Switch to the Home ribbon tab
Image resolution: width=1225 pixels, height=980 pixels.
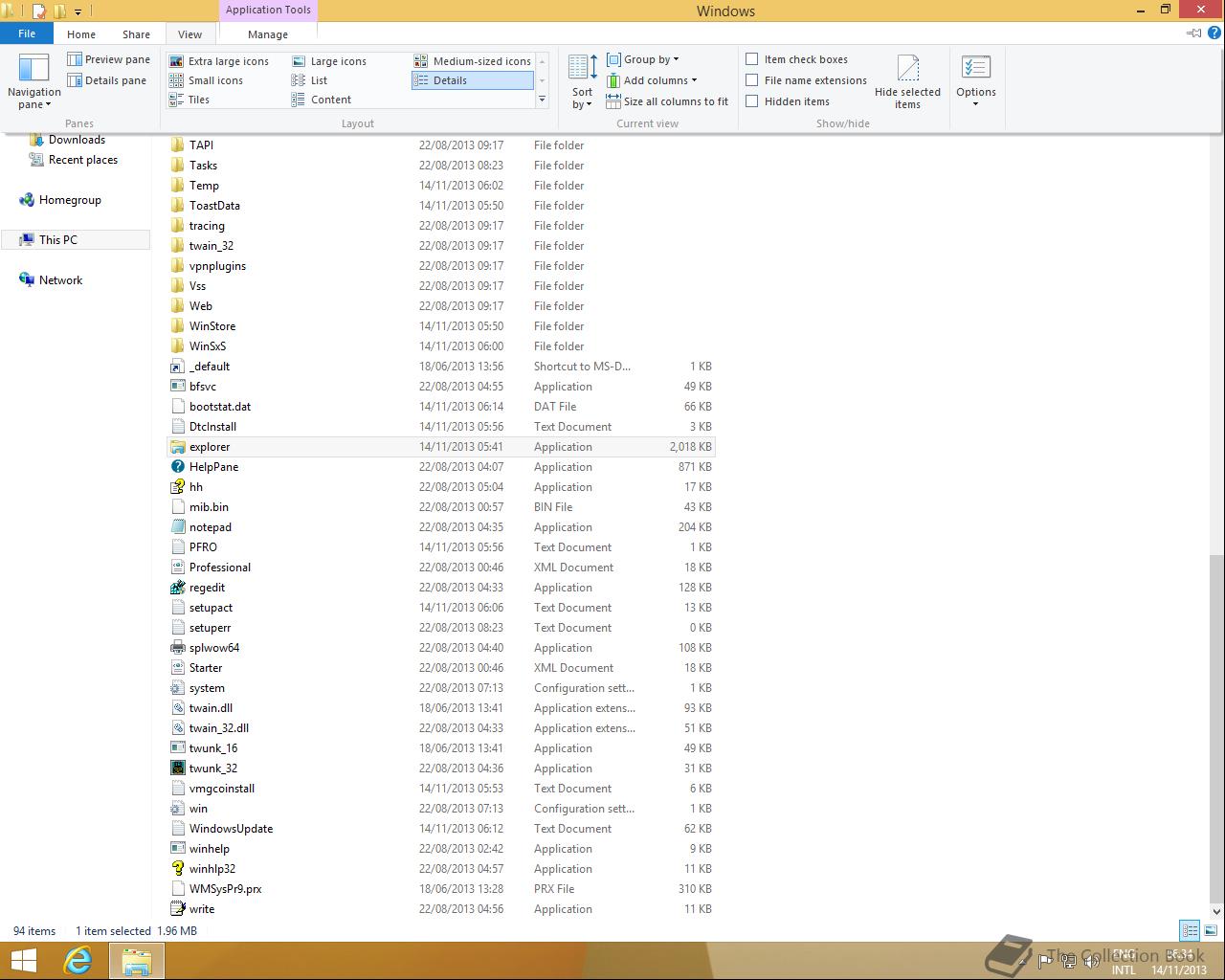[x=81, y=34]
